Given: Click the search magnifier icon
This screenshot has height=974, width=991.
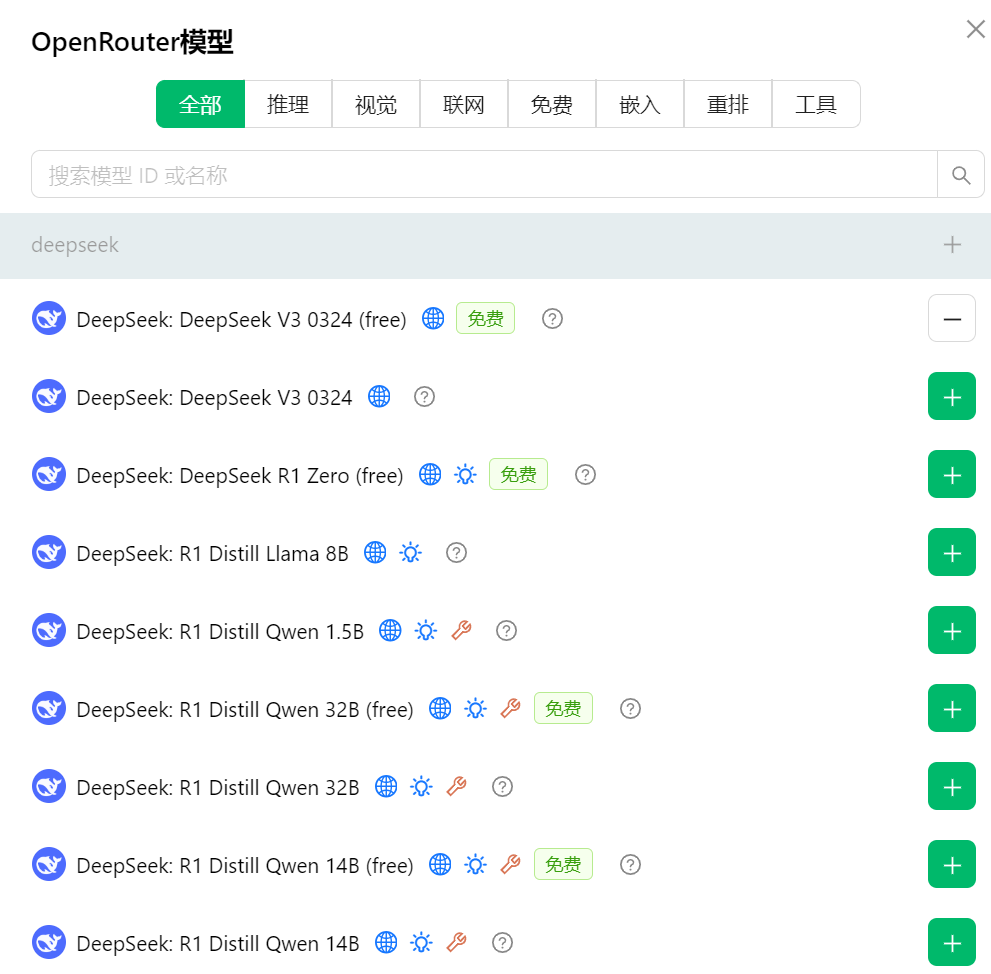Looking at the screenshot, I should tap(961, 174).
